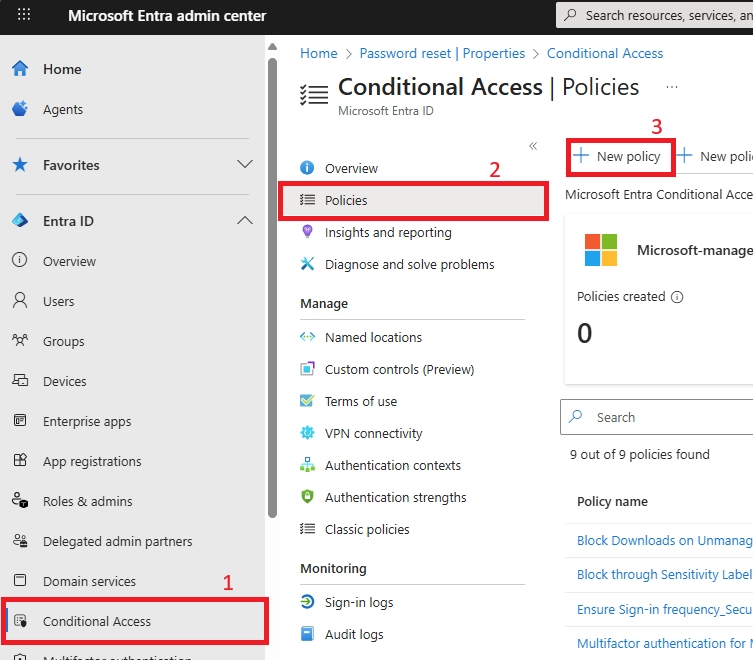Collapse the Entra ID section chevron
The height and width of the screenshot is (660, 753).
pos(245,220)
